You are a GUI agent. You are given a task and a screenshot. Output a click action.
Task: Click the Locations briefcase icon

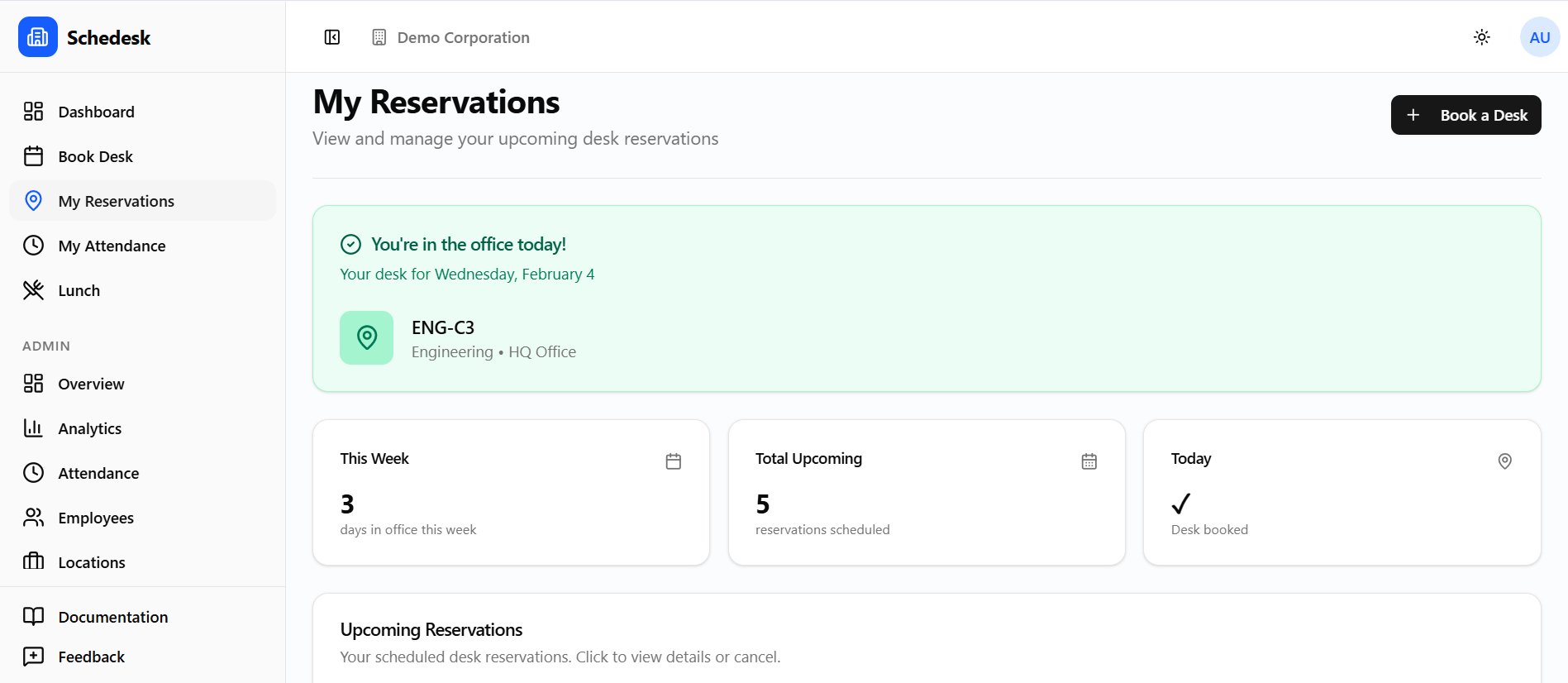point(33,561)
